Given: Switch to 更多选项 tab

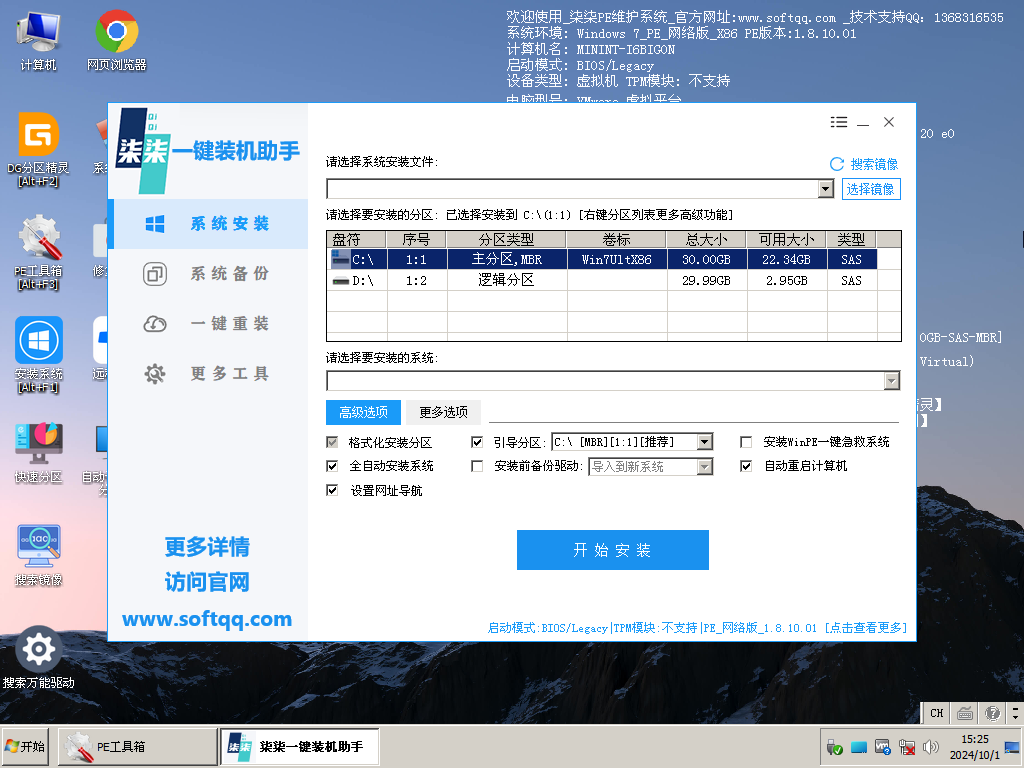Looking at the screenshot, I should click(x=443, y=412).
